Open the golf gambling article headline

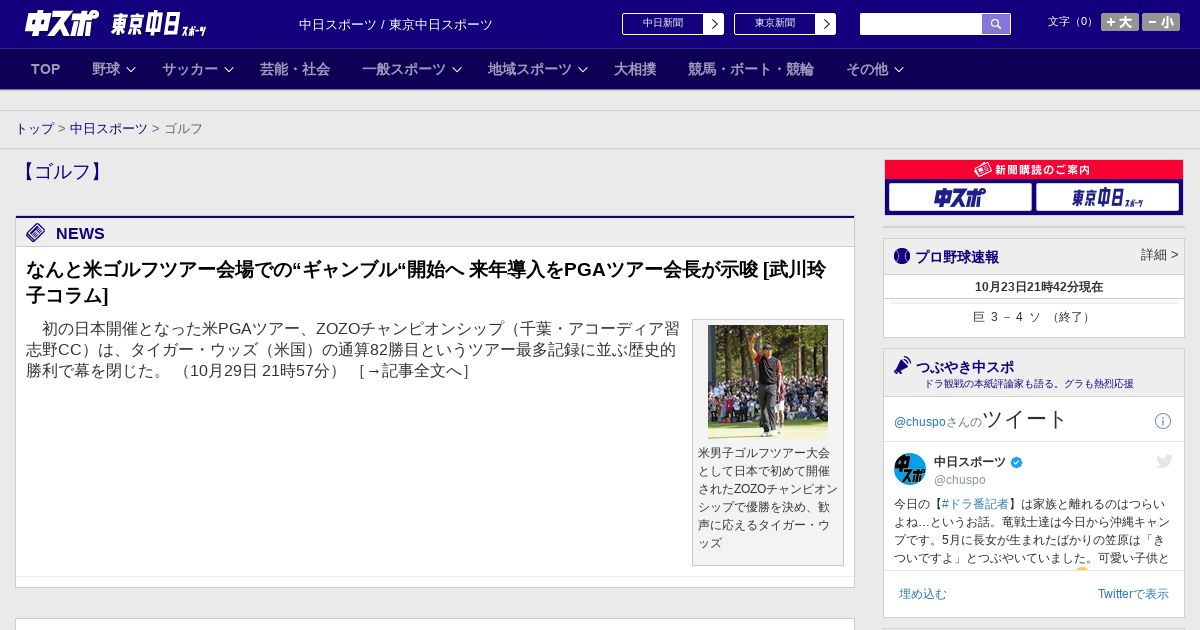(x=426, y=282)
